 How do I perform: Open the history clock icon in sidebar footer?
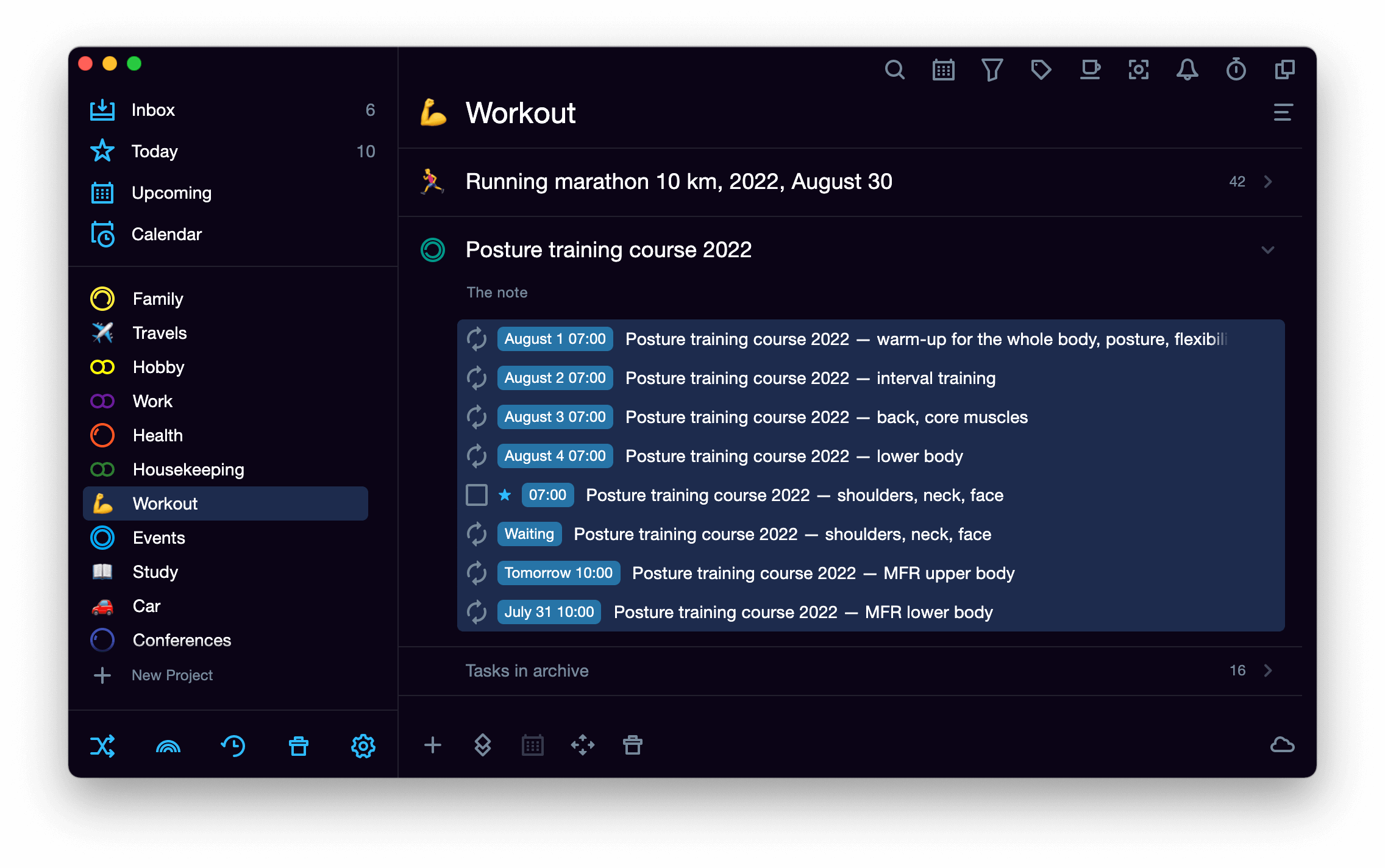pyautogui.click(x=233, y=745)
